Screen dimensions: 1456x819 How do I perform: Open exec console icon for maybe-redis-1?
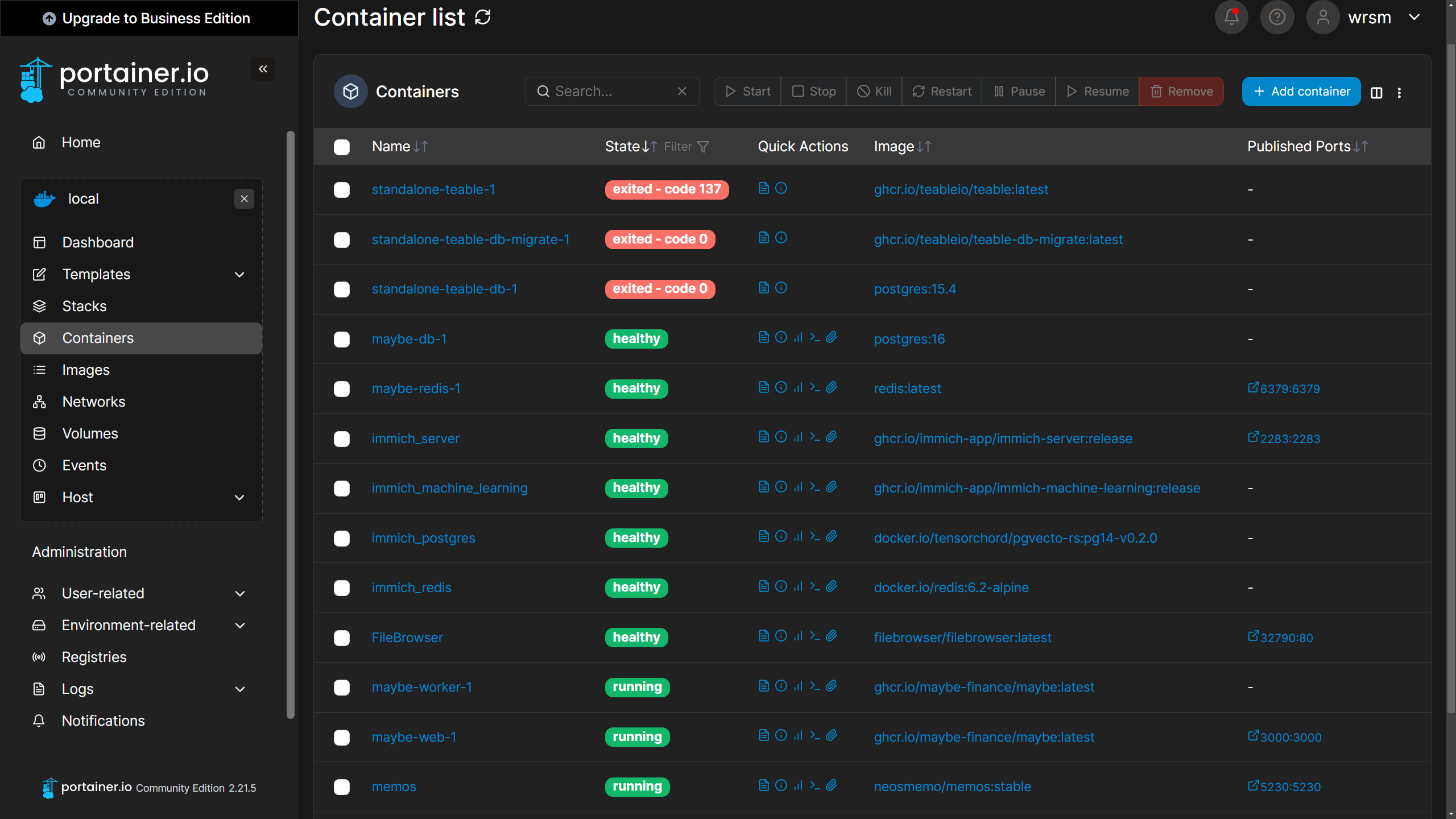pyautogui.click(x=814, y=387)
